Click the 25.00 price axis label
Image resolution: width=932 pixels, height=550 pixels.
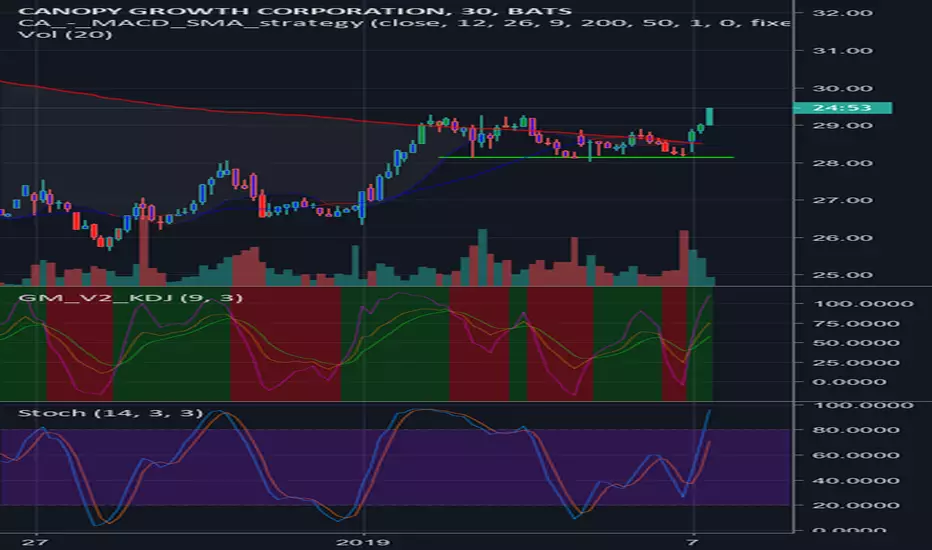point(843,275)
